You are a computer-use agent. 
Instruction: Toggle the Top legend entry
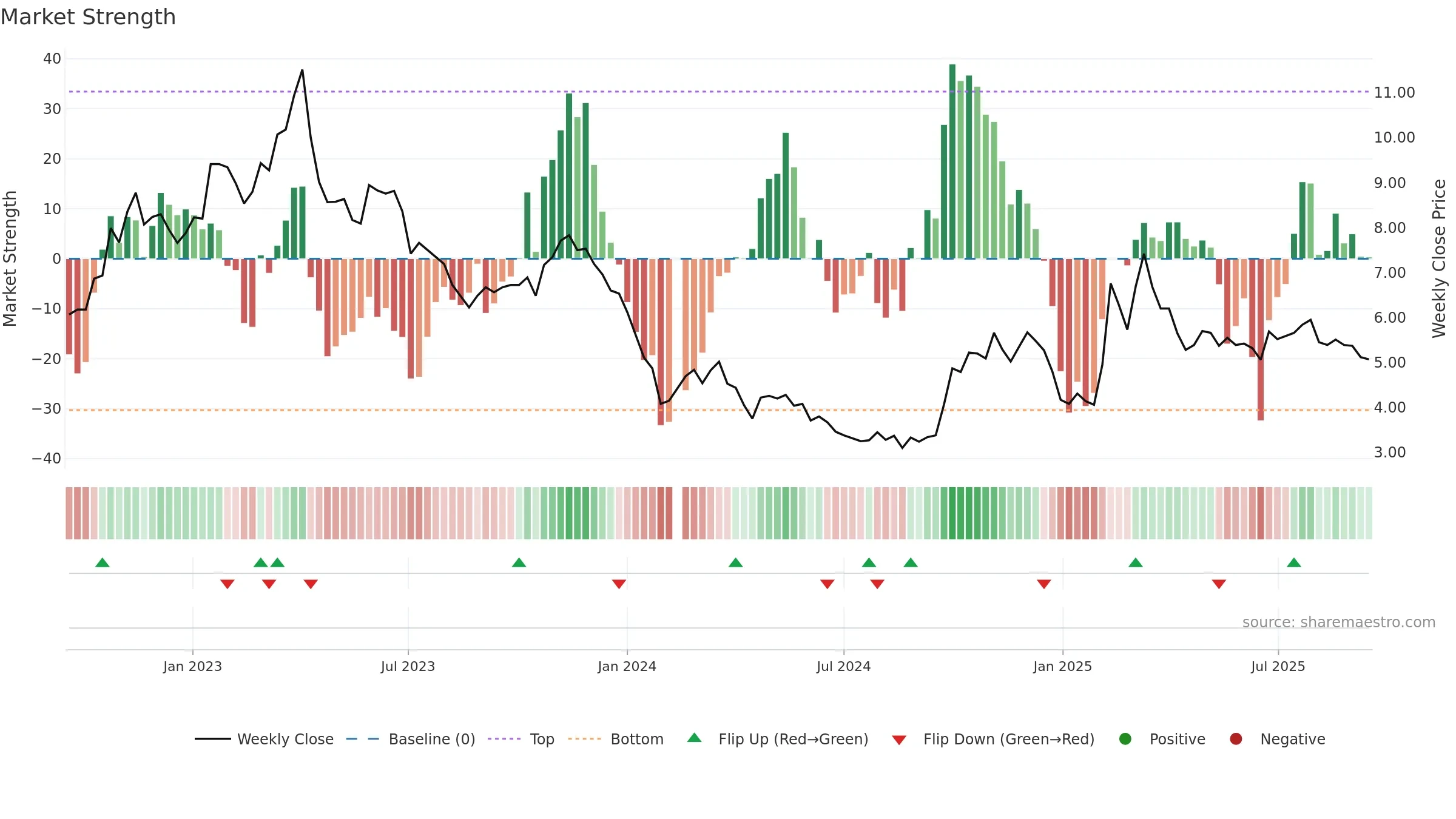point(521,739)
